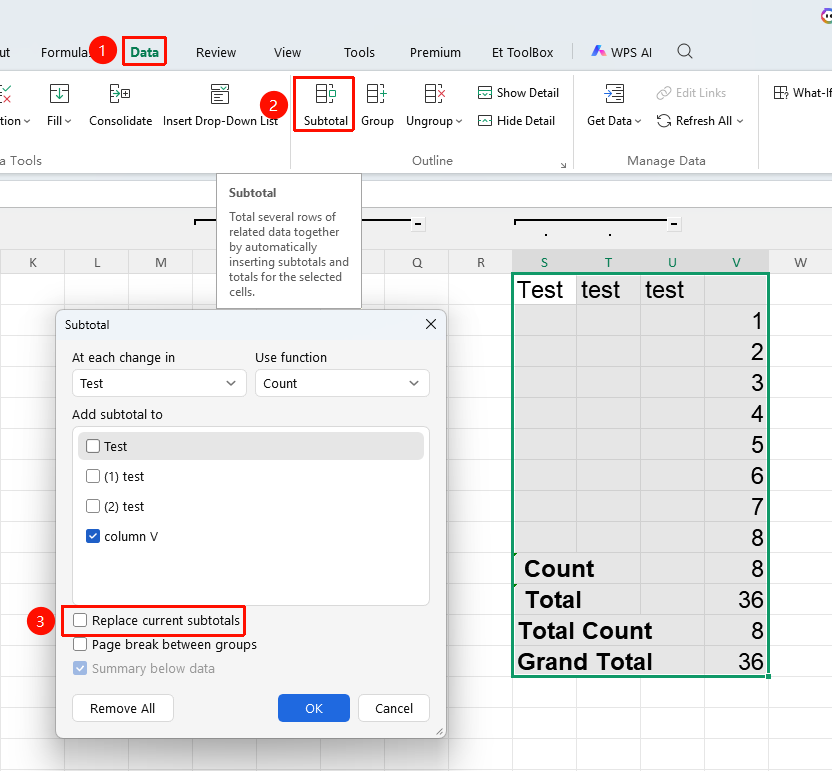Click the Remove All button
The height and width of the screenshot is (771, 832).
[123, 708]
